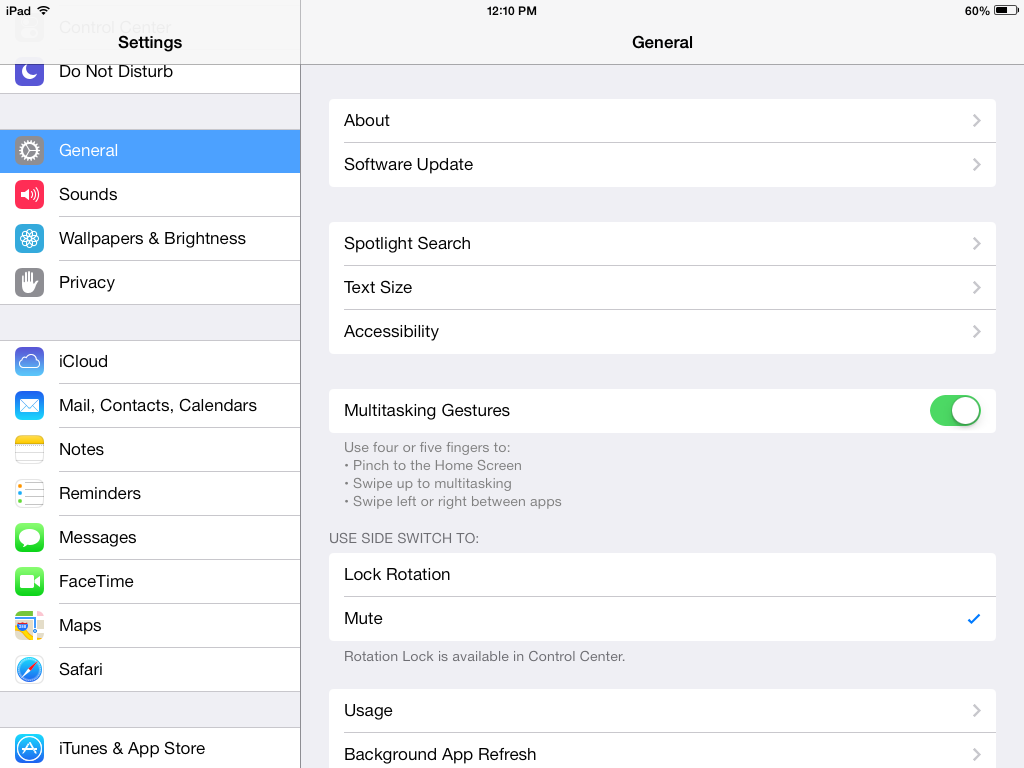Open About via its chevron

point(976,121)
